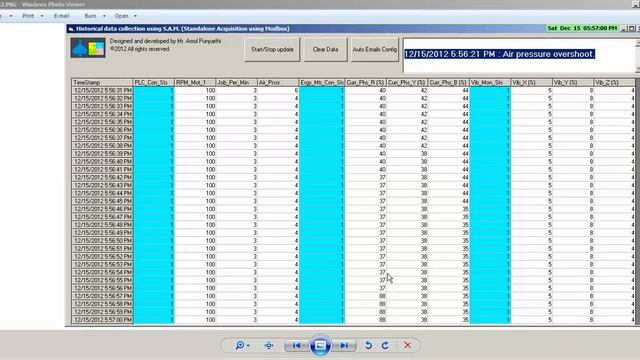Viewport: 640px width, 360px height.
Task: Click the Vib_Z column header
Action: [x=614, y=82]
